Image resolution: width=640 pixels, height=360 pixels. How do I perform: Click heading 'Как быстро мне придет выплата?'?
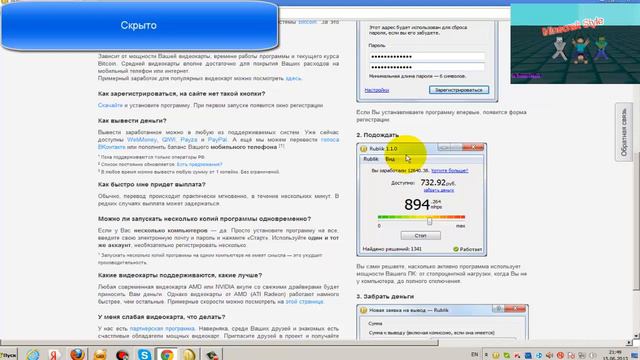click(151, 184)
